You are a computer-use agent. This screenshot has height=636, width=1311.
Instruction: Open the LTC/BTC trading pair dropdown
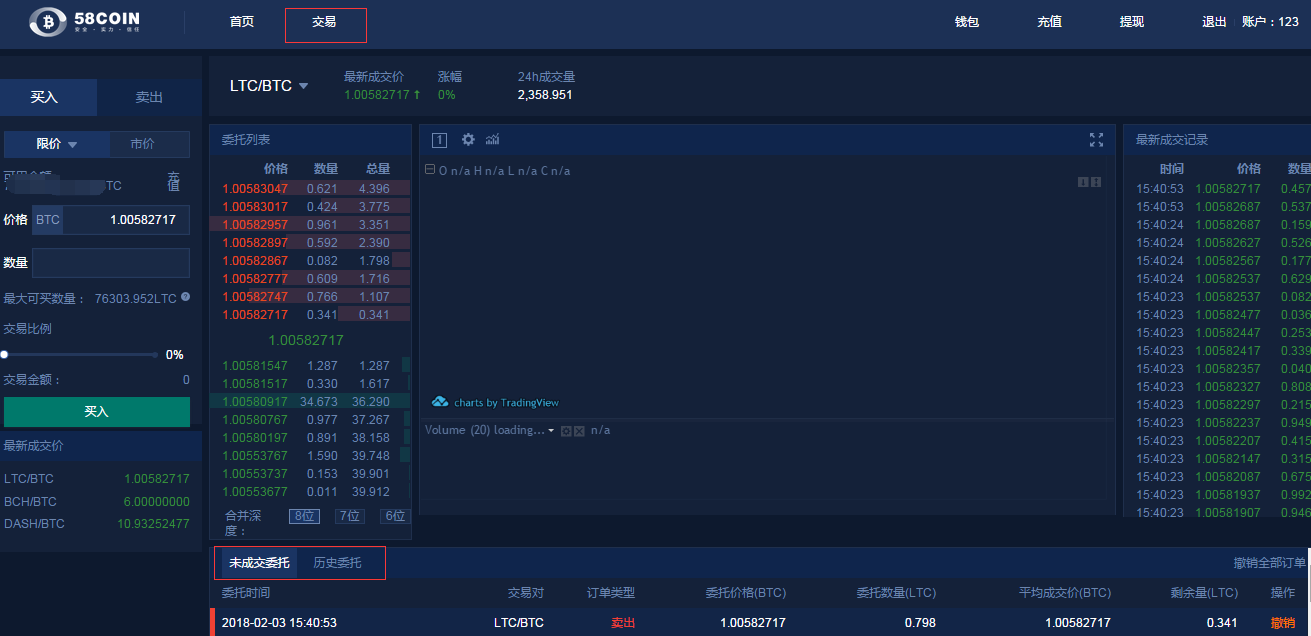click(x=303, y=86)
